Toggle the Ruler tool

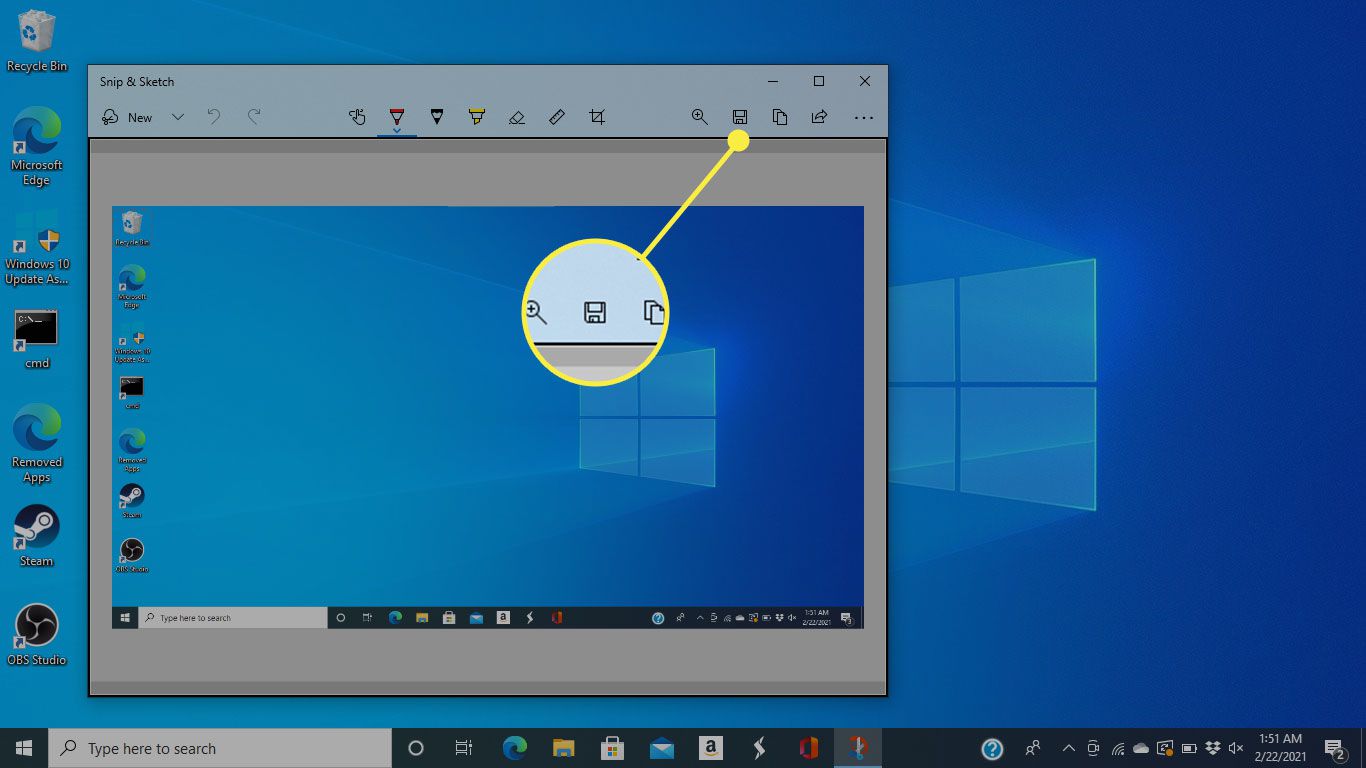(557, 117)
